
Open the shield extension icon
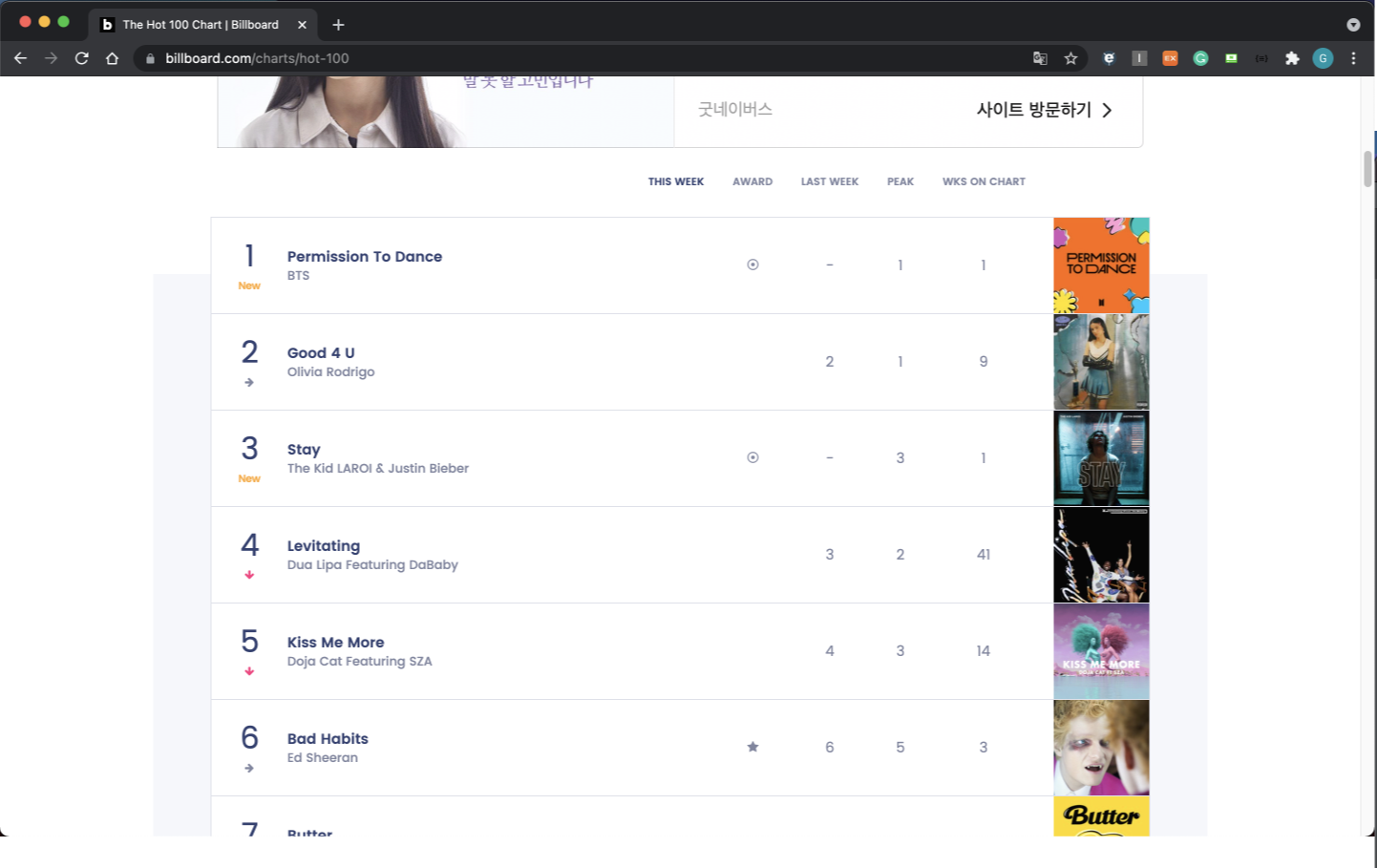(x=1109, y=58)
